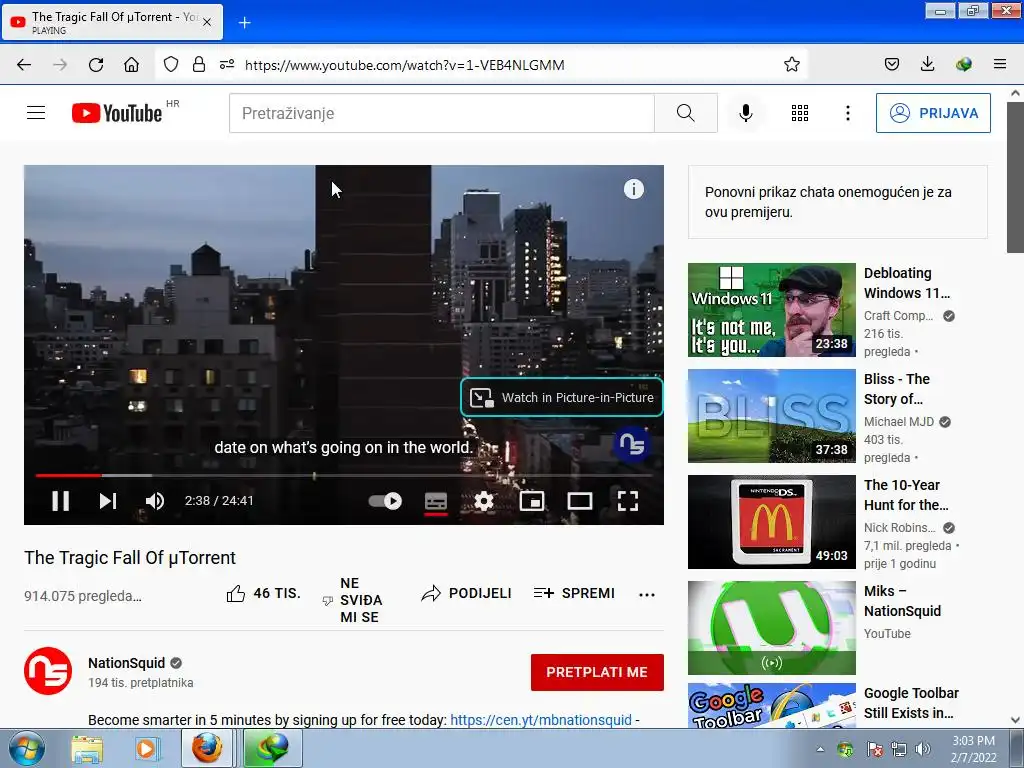Viewport: 1024px width, 768px height.
Task: Mute the video volume
Action: [155, 501]
